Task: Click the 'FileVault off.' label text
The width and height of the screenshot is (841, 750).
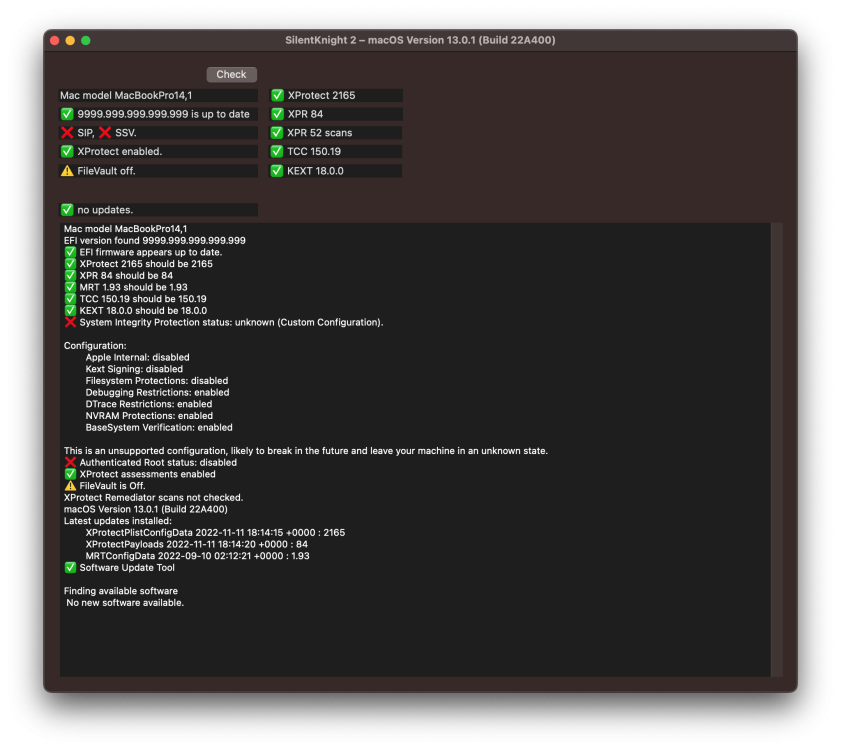Action: (106, 171)
